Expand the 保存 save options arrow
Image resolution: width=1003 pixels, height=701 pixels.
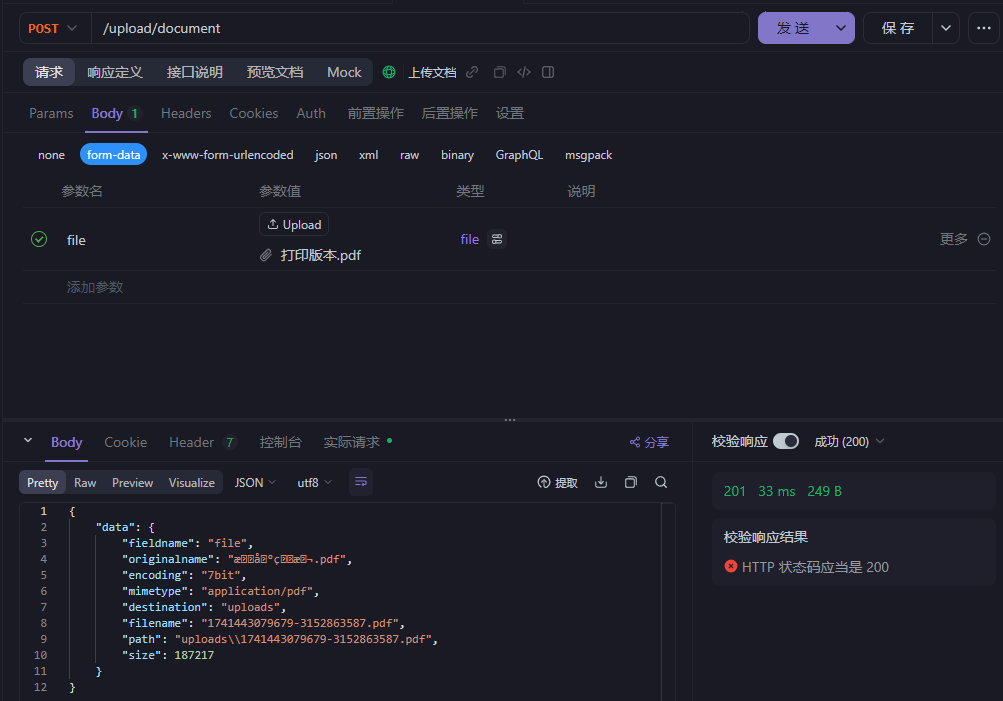pos(945,28)
